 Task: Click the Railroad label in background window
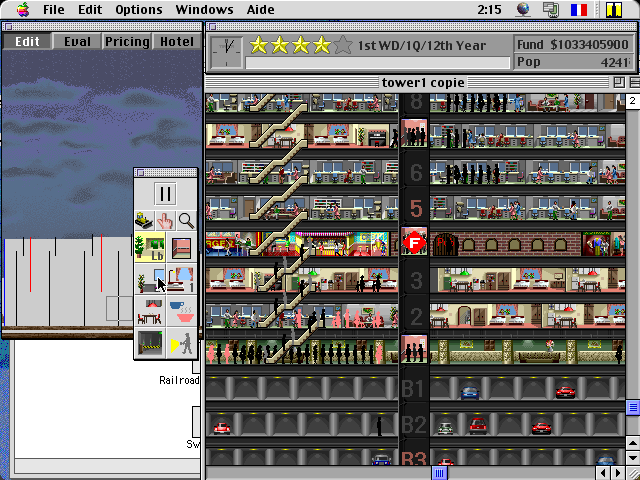(179, 380)
